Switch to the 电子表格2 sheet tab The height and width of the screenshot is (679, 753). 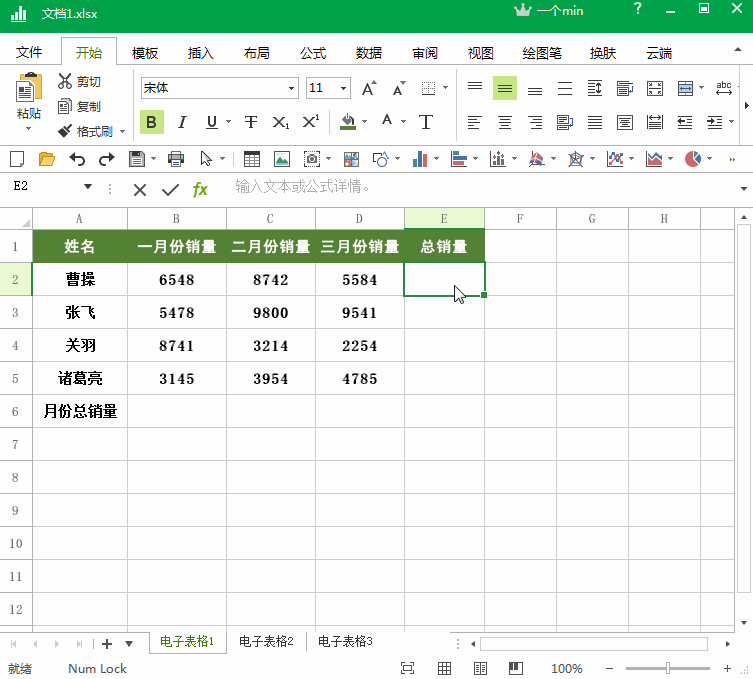click(266, 642)
